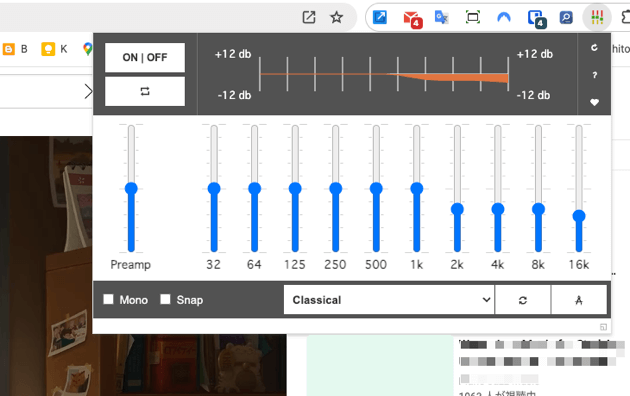Image resolution: width=630 pixels, height=396 pixels.
Task: Click the screenshot capture extension icon
Action: (x=472, y=17)
